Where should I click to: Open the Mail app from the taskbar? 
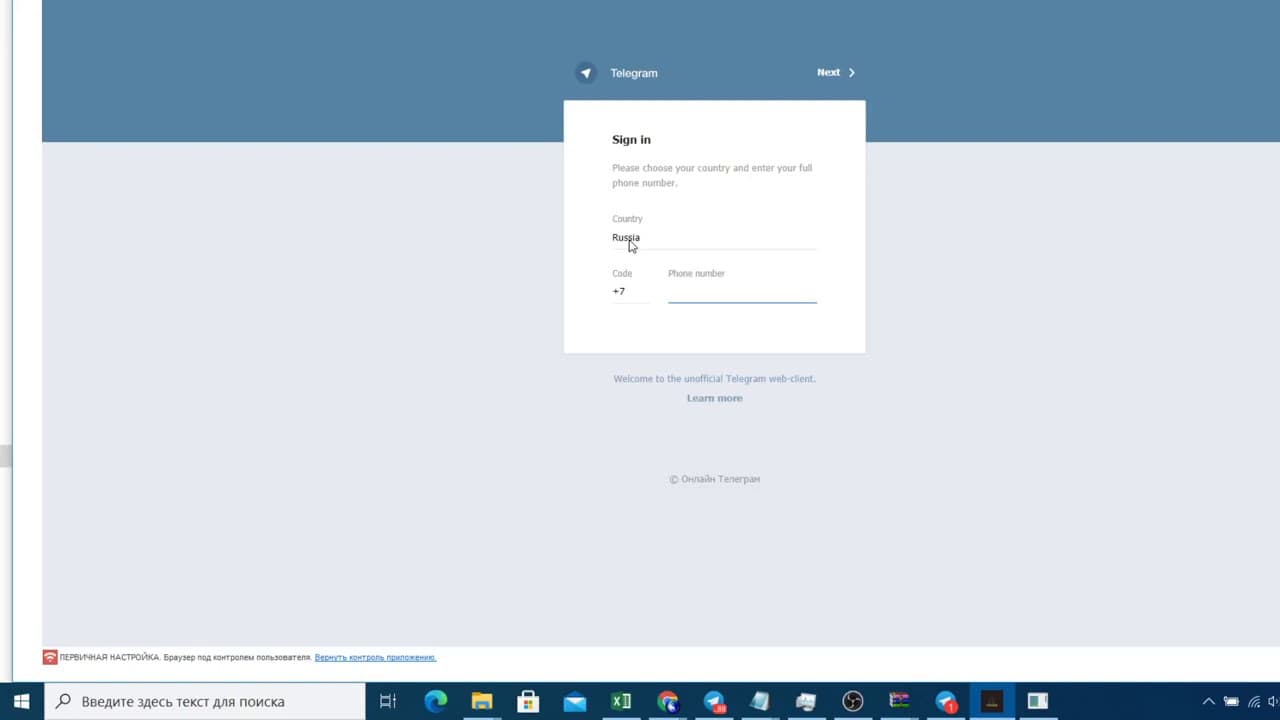click(575, 701)
